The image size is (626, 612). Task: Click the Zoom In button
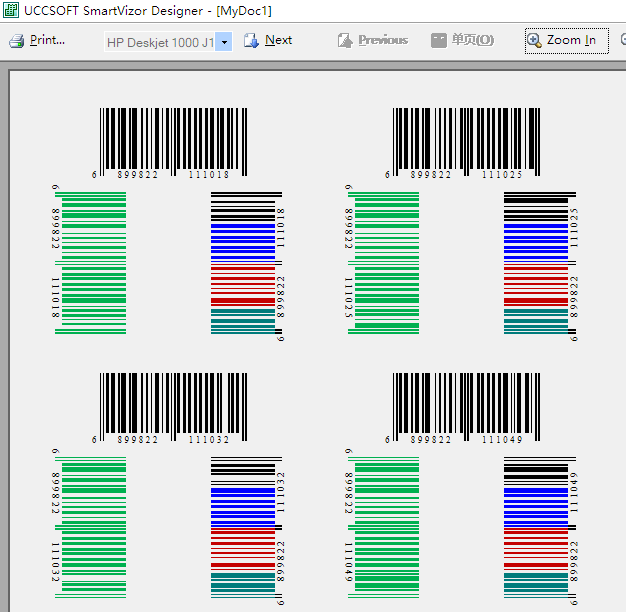(567, 41)
